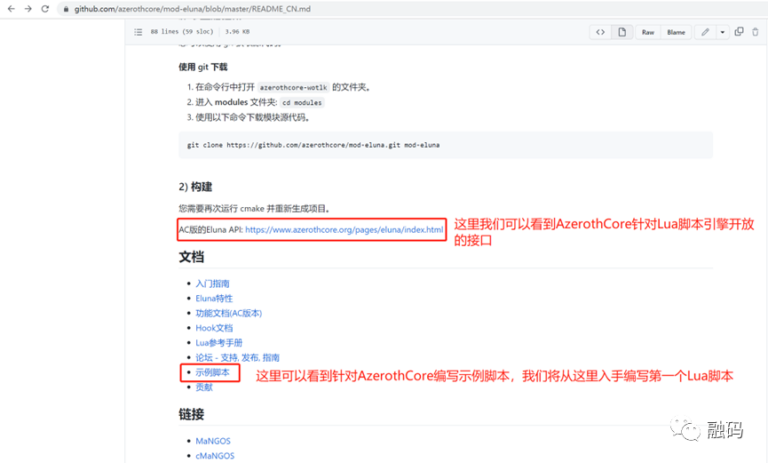Screen dimensions: 768x463
Task: Open the azerothcore.org Eluna API link
Action: [343, 230]
